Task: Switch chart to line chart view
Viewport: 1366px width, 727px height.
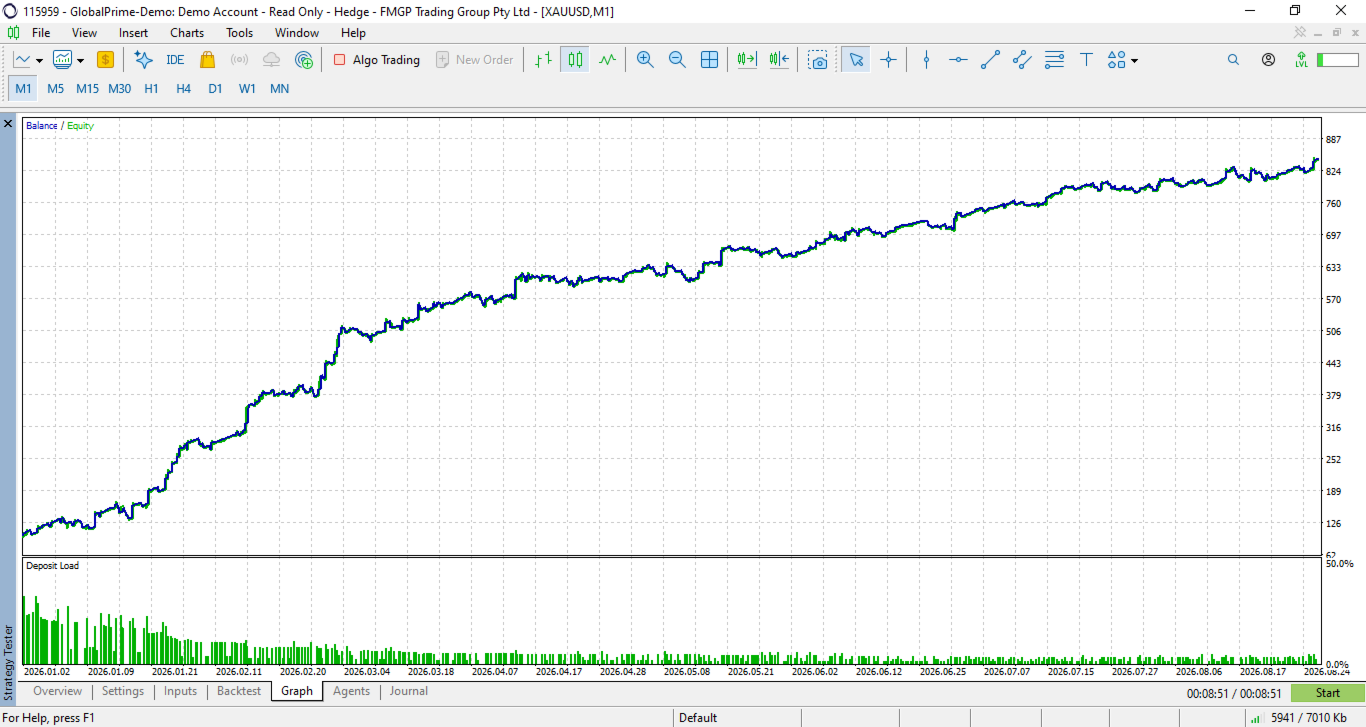Action: coord(607,60)
